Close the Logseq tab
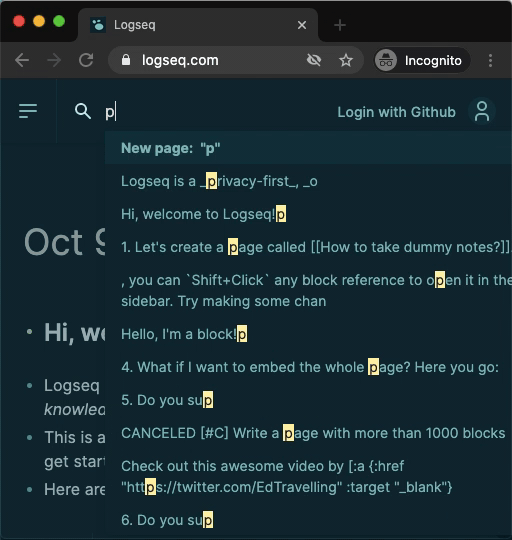Image resolution: width=512 pixels, height=540 pixels. click(x=302, y=25)
